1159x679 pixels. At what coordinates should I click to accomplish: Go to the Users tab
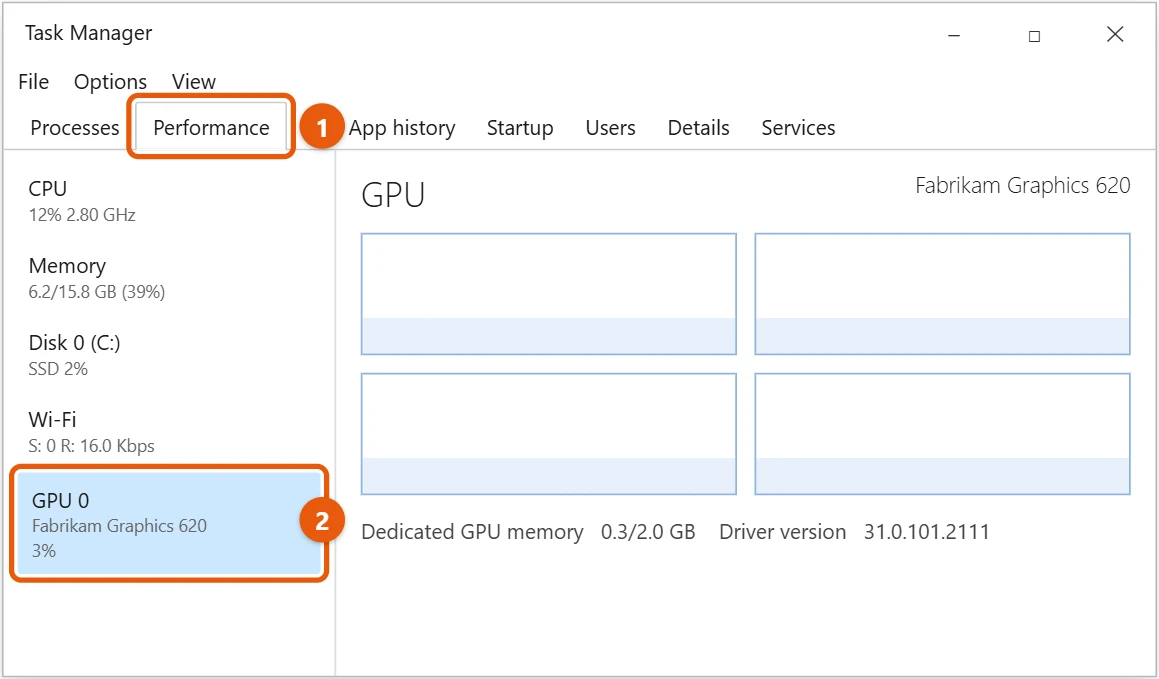[611, 128]
